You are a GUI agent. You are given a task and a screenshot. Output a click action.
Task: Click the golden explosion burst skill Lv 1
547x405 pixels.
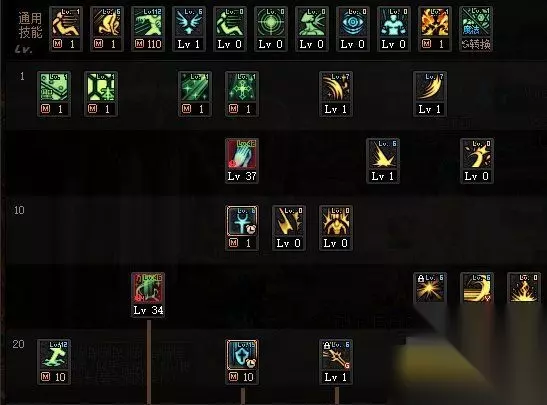point(383,161)
